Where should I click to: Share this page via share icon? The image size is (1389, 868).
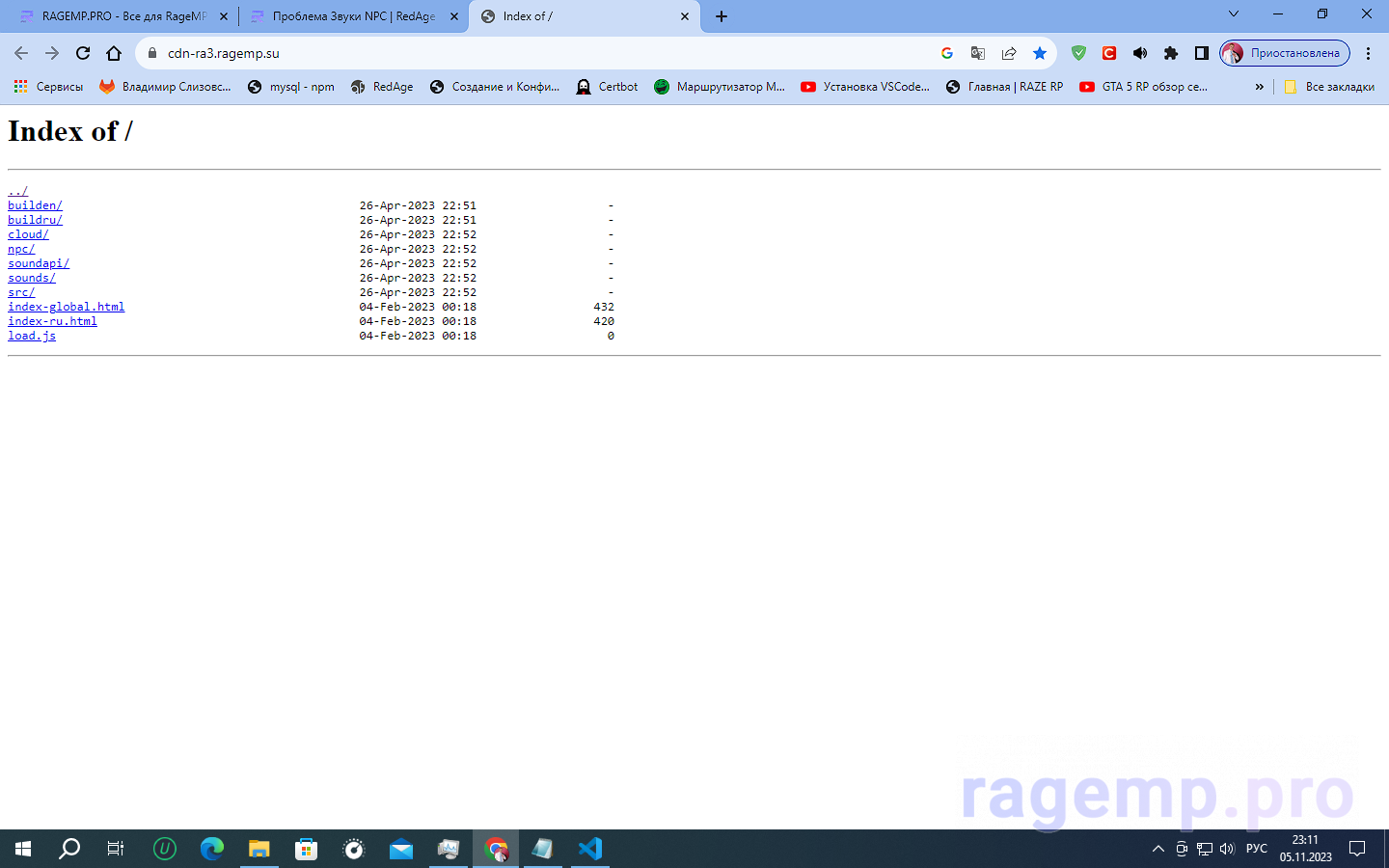pyautogui.click(x=1008, y=53)
